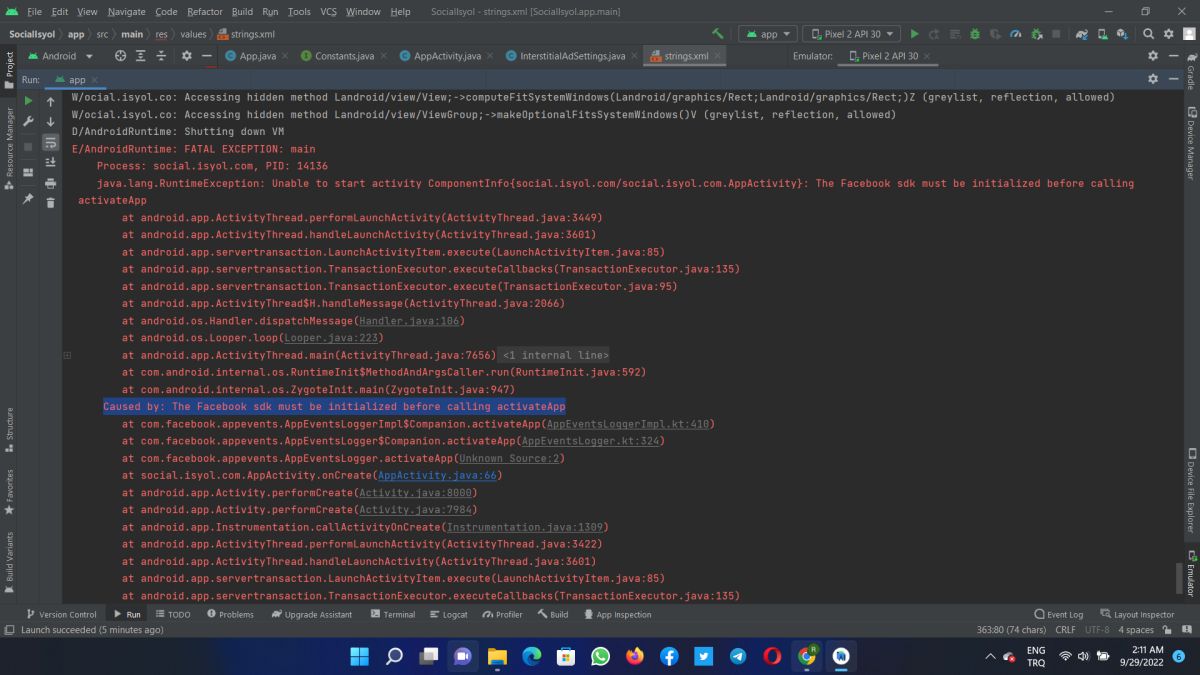This screenshot has height=675, width=1200.
Task: Open the AVD Device Manager icon in toolbar
Action: pyautogui.click(x=1102, y=34)
